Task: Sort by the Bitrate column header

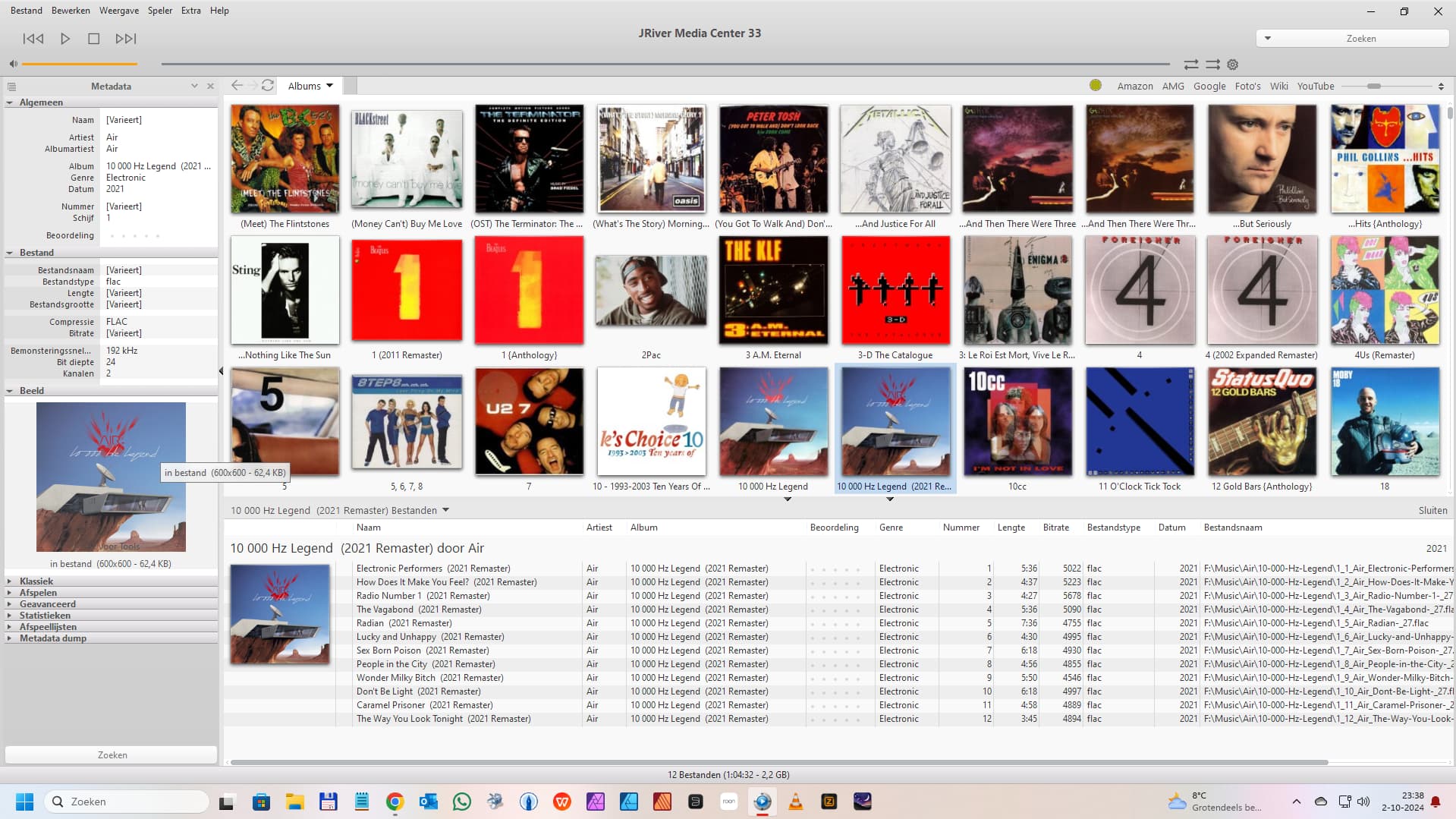Action: 1055,528
